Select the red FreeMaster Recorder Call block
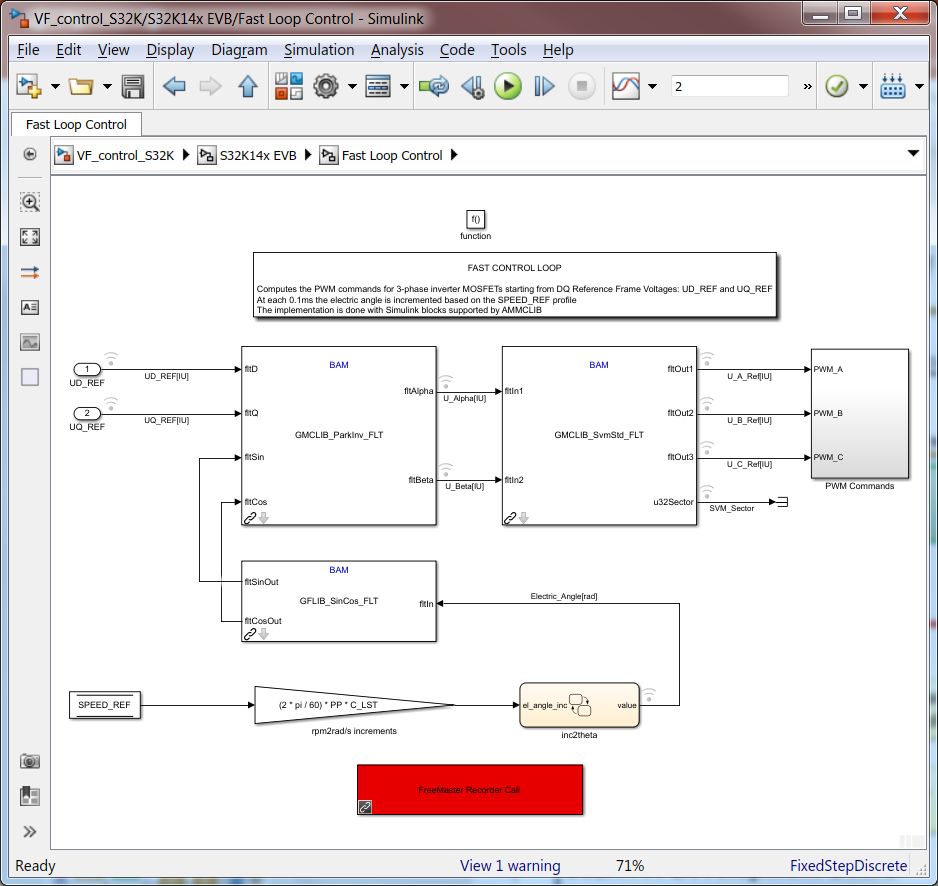This screenshot has width=938, height=886. (x=470, y=790)
